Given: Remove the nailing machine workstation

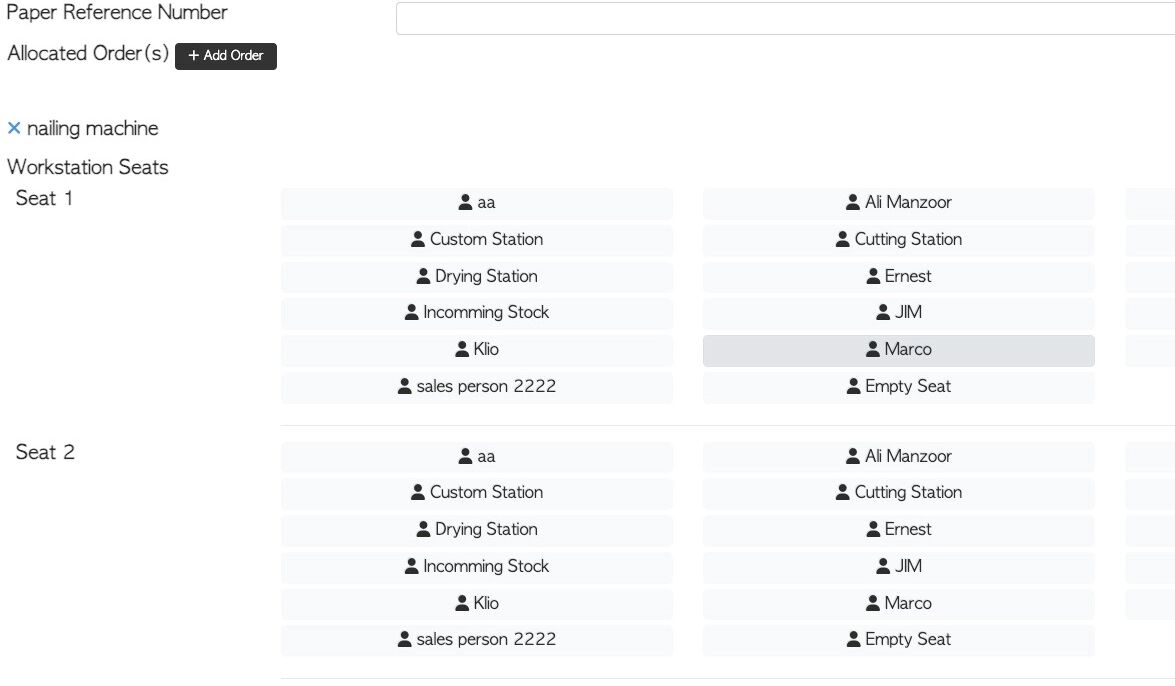Looking at the screenshot, I should (14, 128).
